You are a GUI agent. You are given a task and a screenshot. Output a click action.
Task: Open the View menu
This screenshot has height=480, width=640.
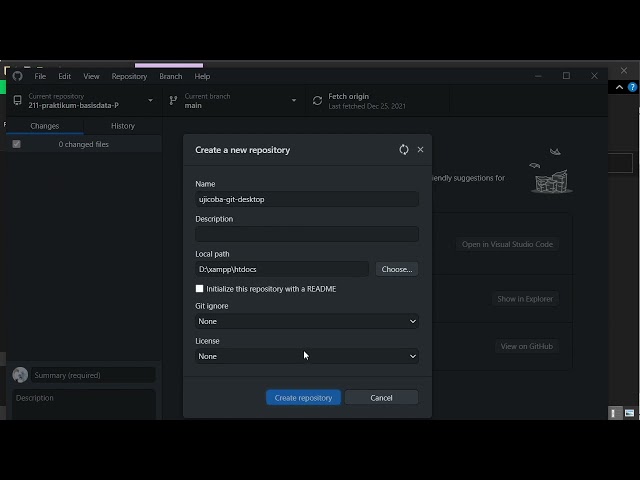(91, 76)
